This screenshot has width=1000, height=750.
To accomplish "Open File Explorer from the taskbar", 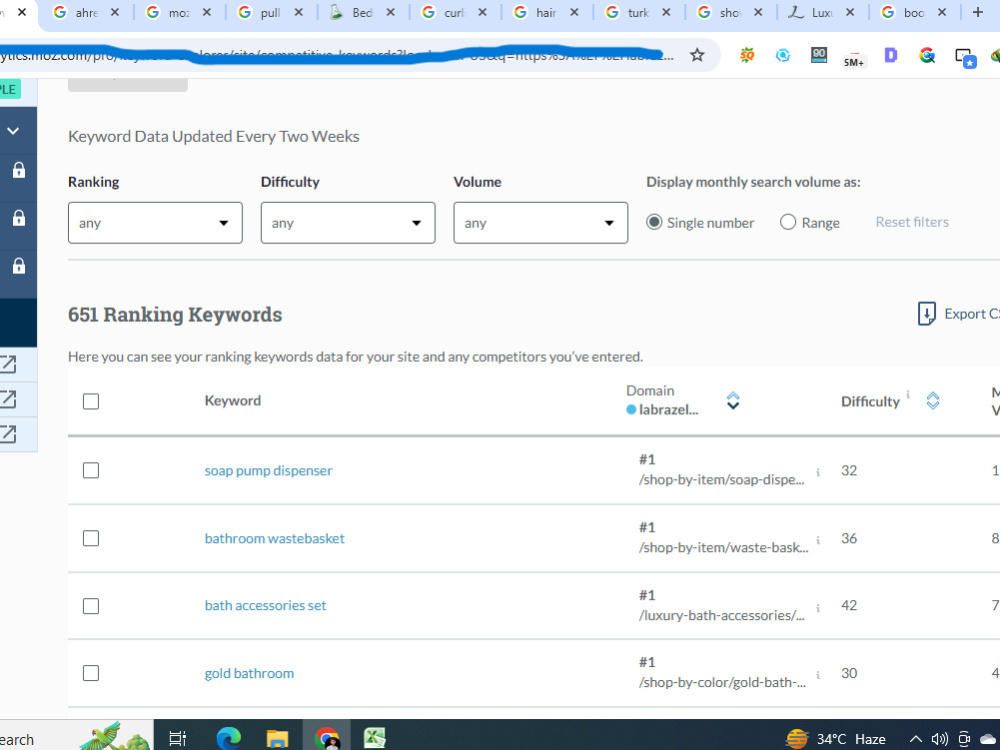I will (x=277, y=739).
